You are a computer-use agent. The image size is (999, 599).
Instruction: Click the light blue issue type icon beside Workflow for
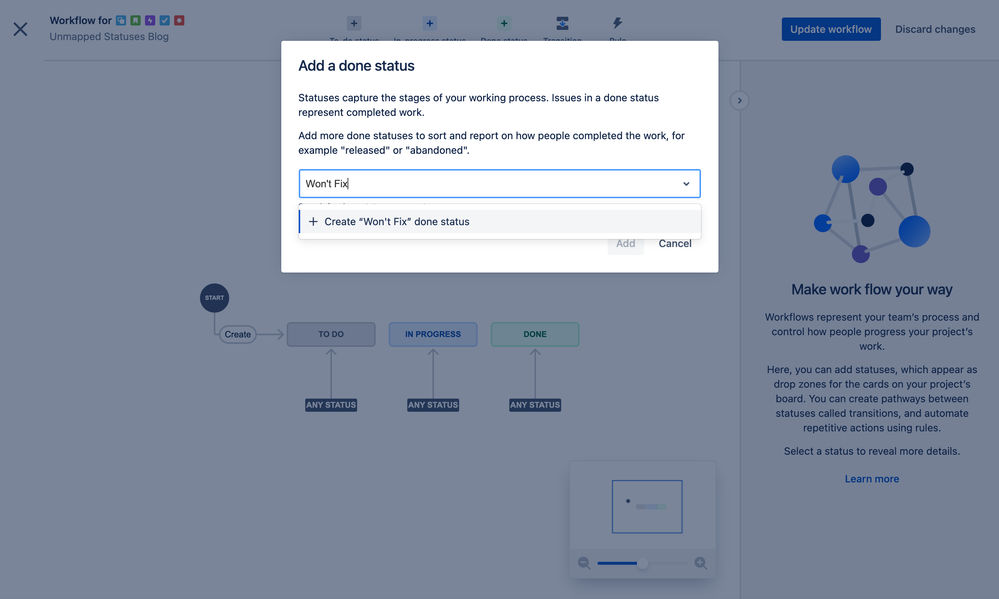(x=120, y=20)
